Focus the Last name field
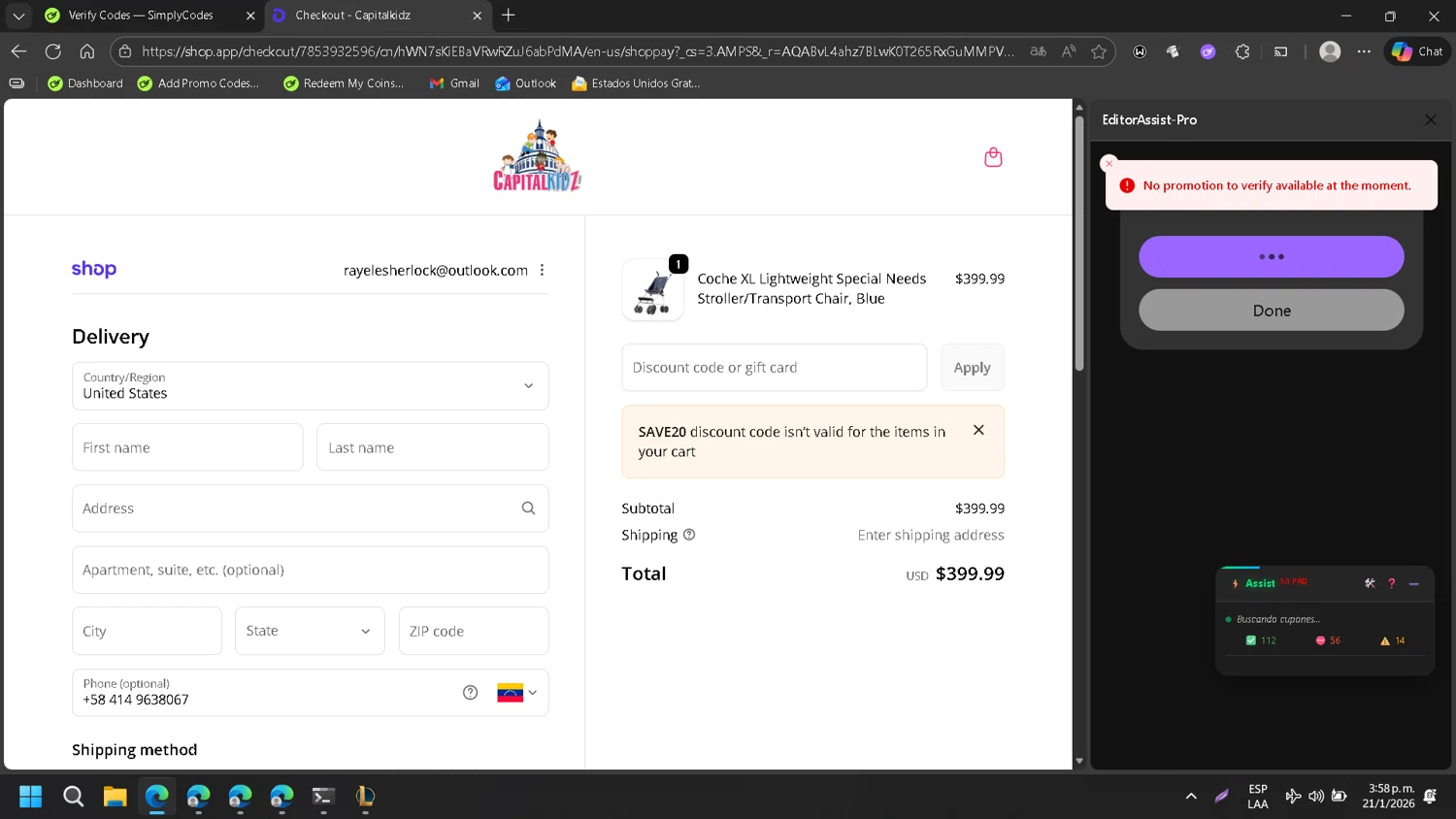The image size is (1456, 819). point(433,447)
